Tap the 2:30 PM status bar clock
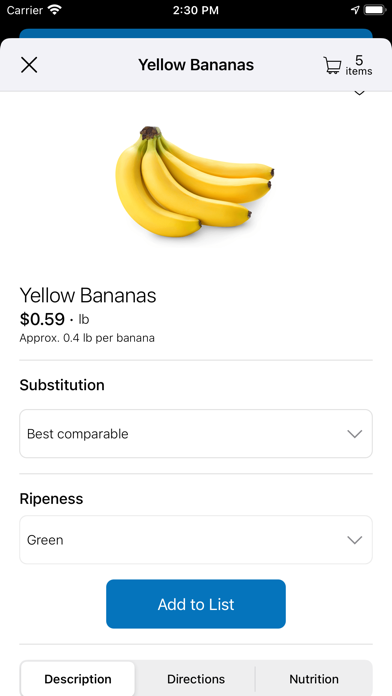This screenshot has height=696, width=392. (196, 10)
